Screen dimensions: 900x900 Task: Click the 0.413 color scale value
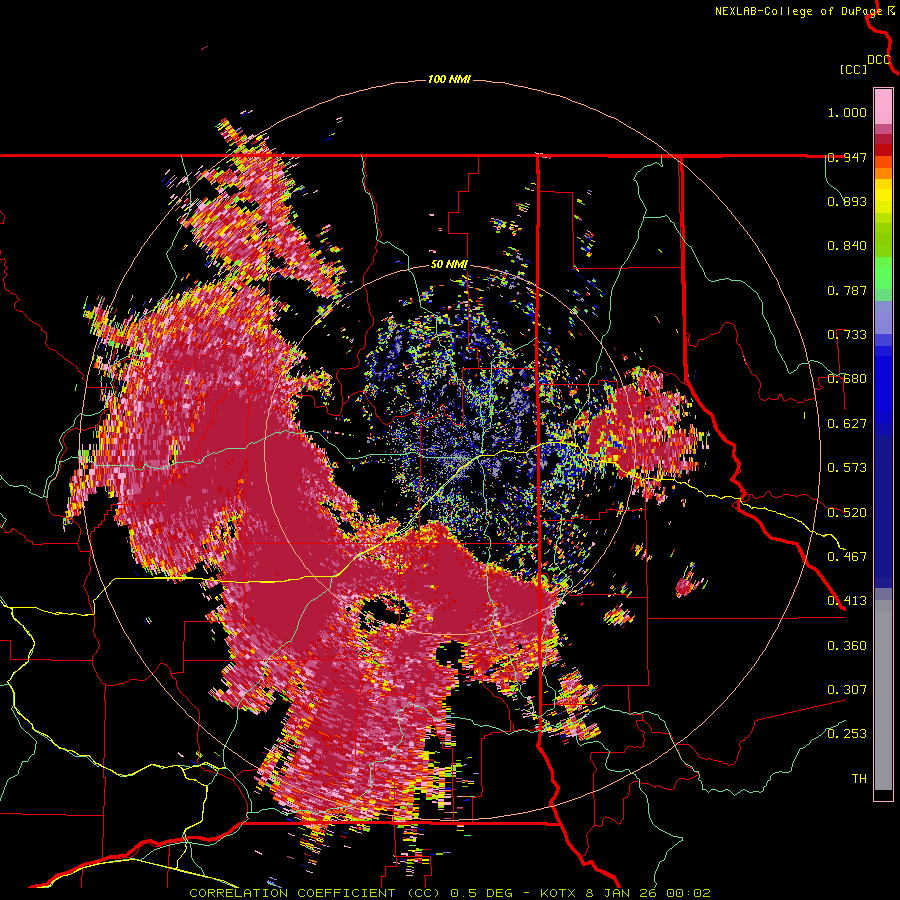click(x=847, y=601)
